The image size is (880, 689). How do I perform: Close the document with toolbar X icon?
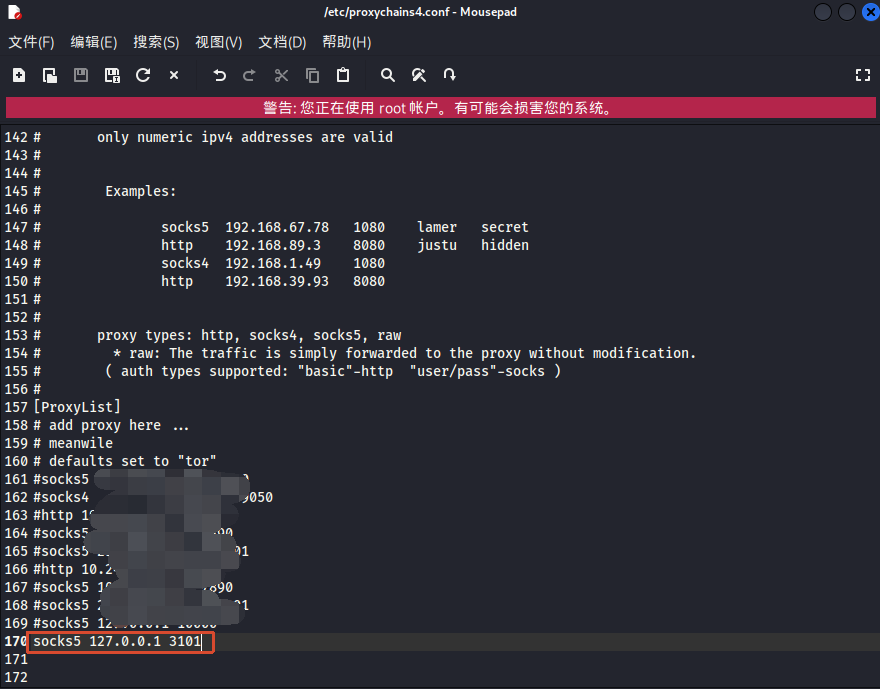tap(174, 75)
